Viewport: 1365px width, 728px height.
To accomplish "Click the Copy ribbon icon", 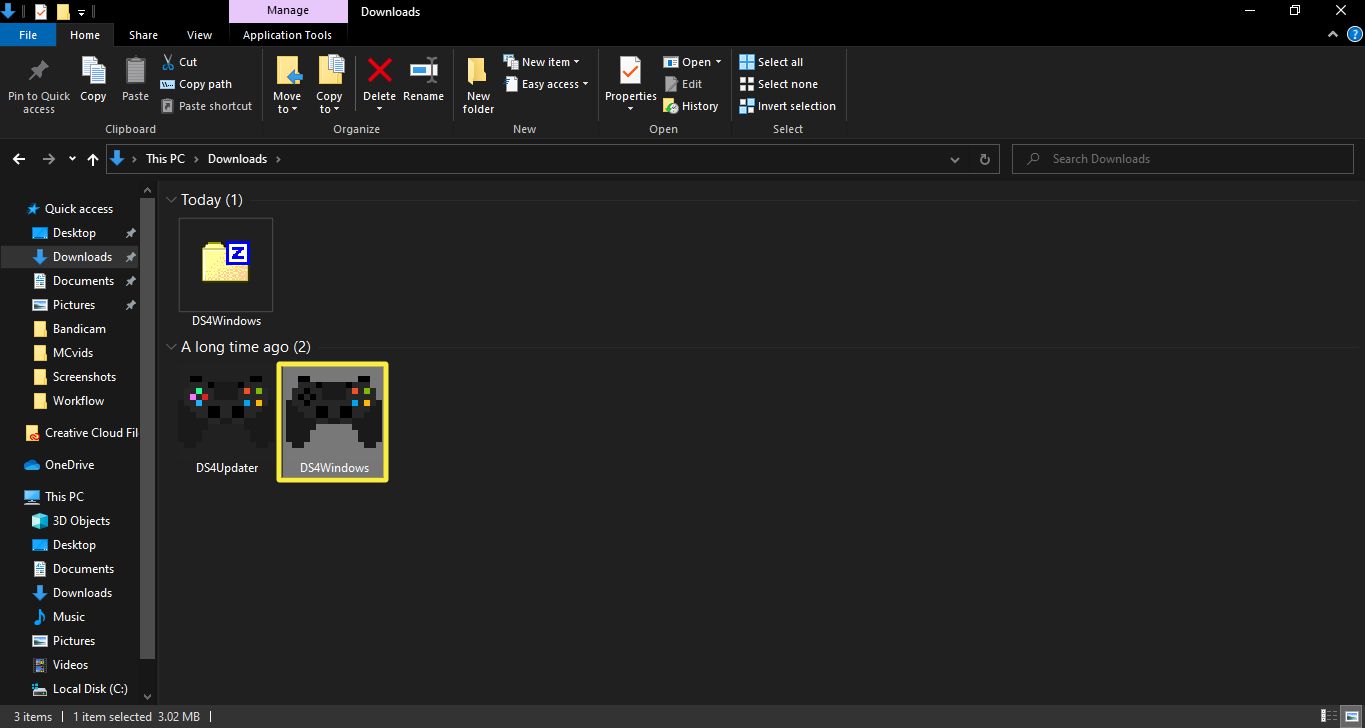I will 93,72.
